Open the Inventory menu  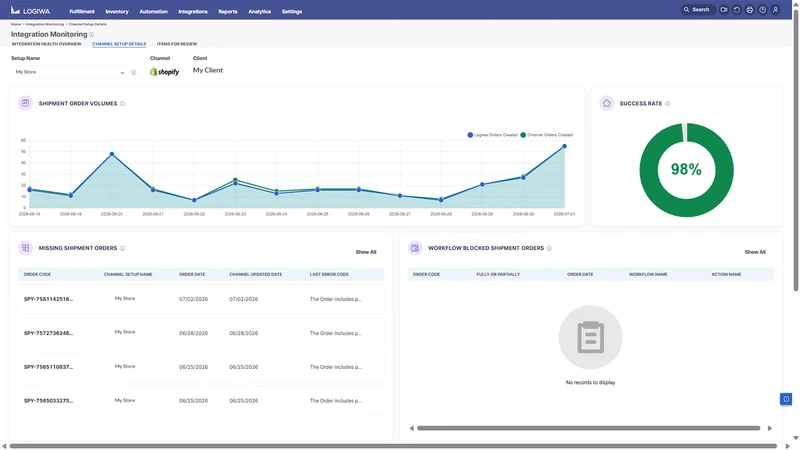117,11
